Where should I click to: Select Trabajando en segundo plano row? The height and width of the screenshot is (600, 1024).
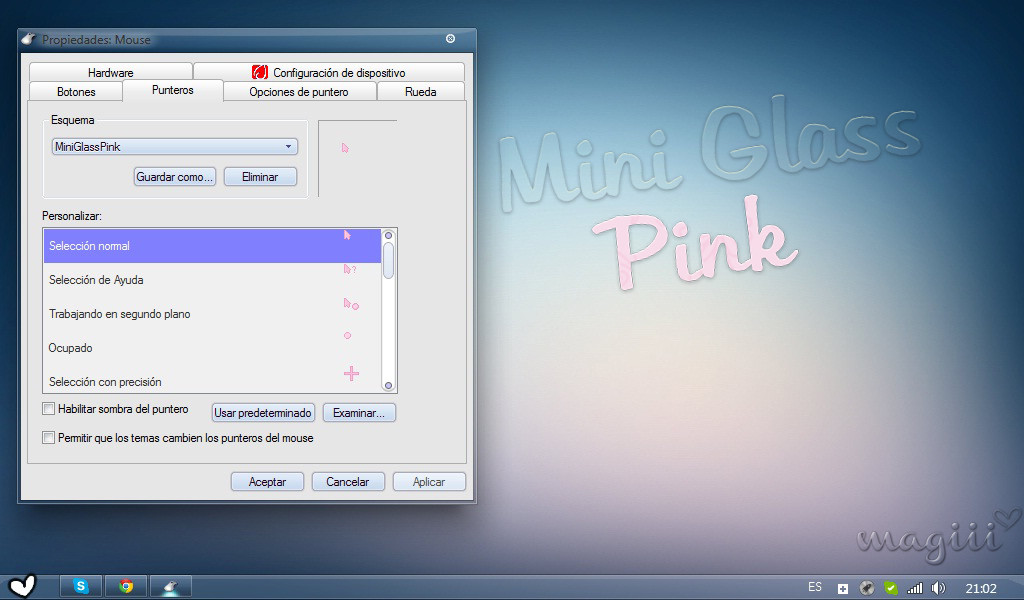coord(212,314)
